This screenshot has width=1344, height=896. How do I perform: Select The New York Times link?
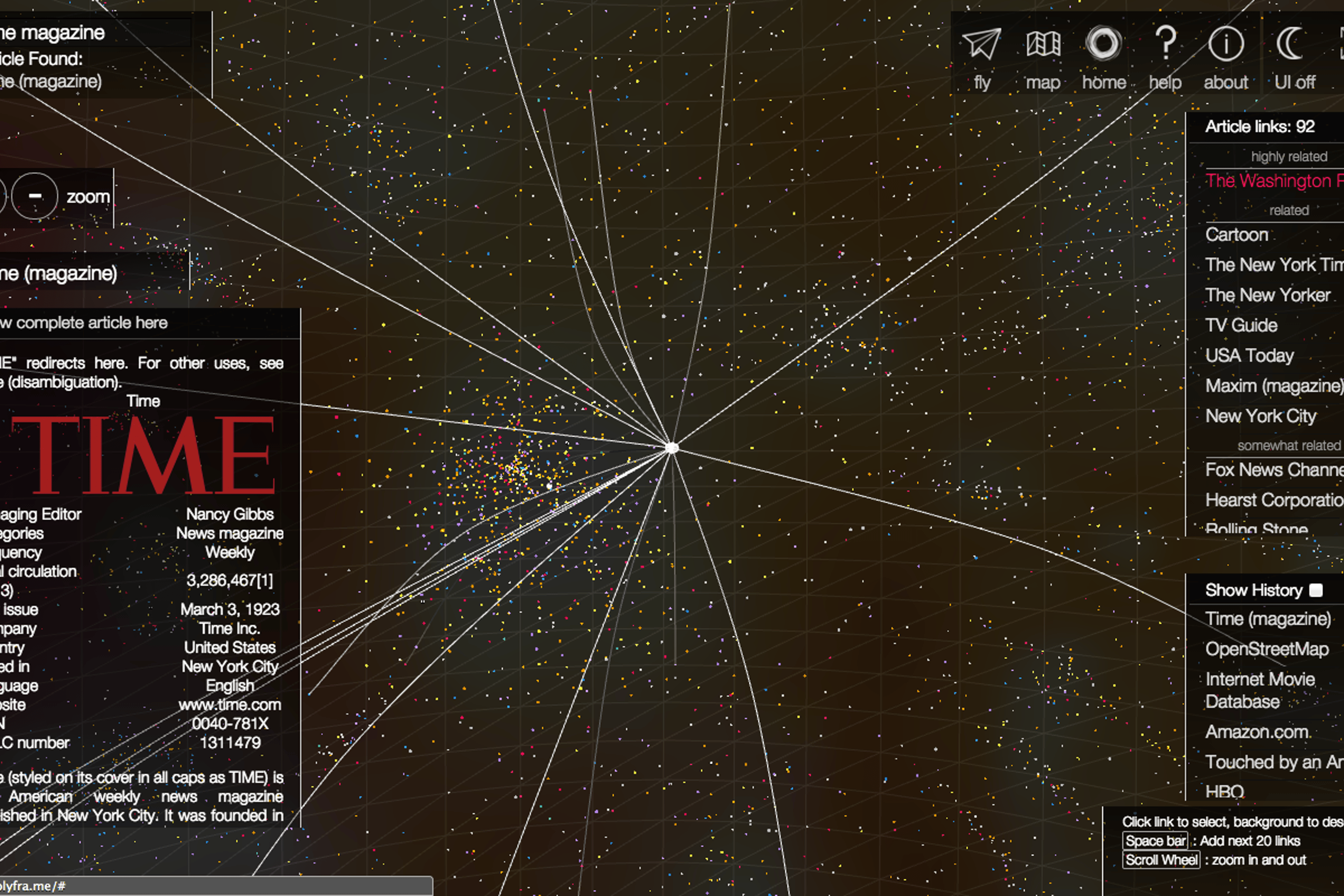(1274, 265)
